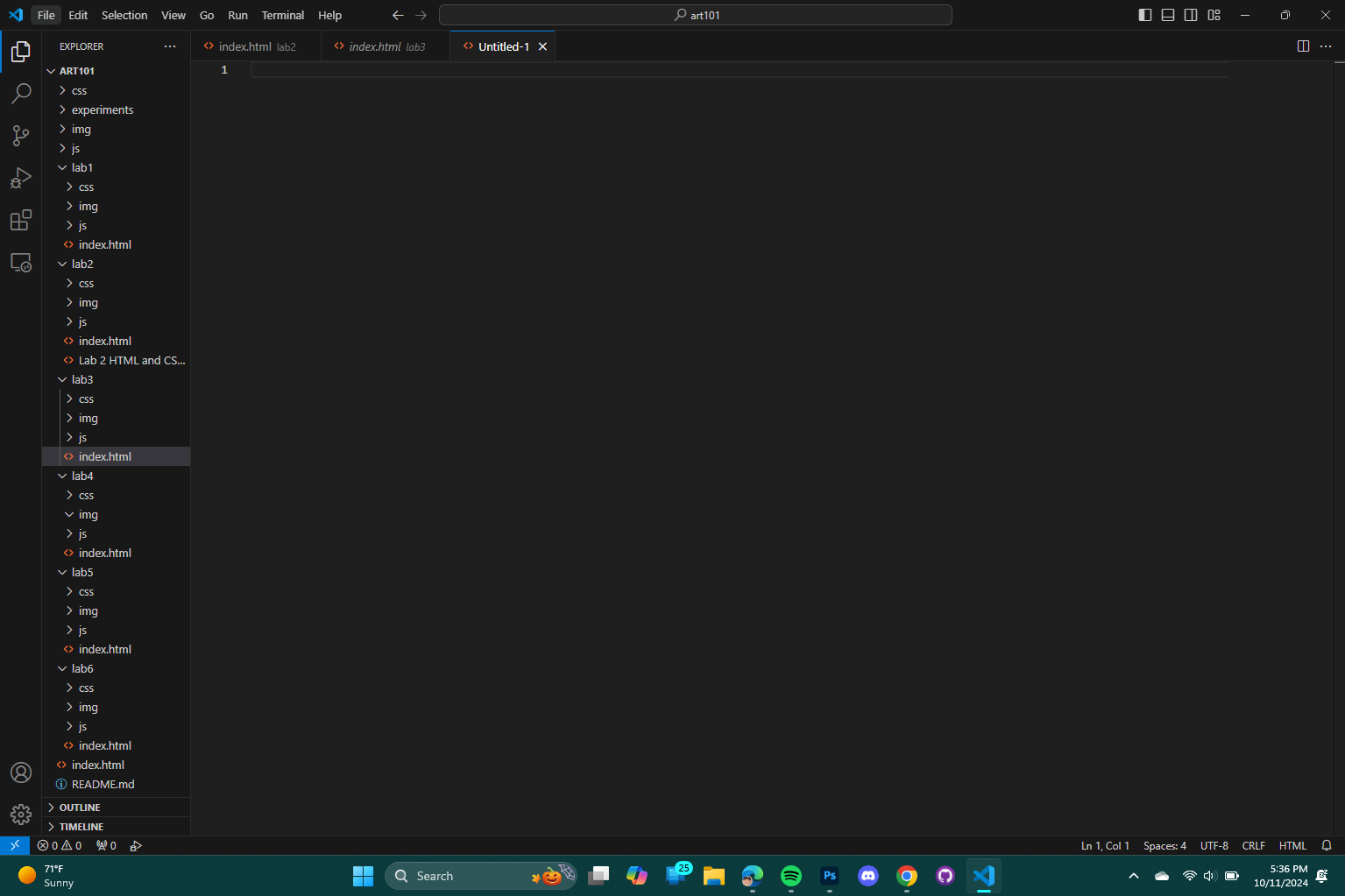This screenshot has height=896, width=1345.
Task: Open the Source Control view
Action: click(x=21, y=136)
